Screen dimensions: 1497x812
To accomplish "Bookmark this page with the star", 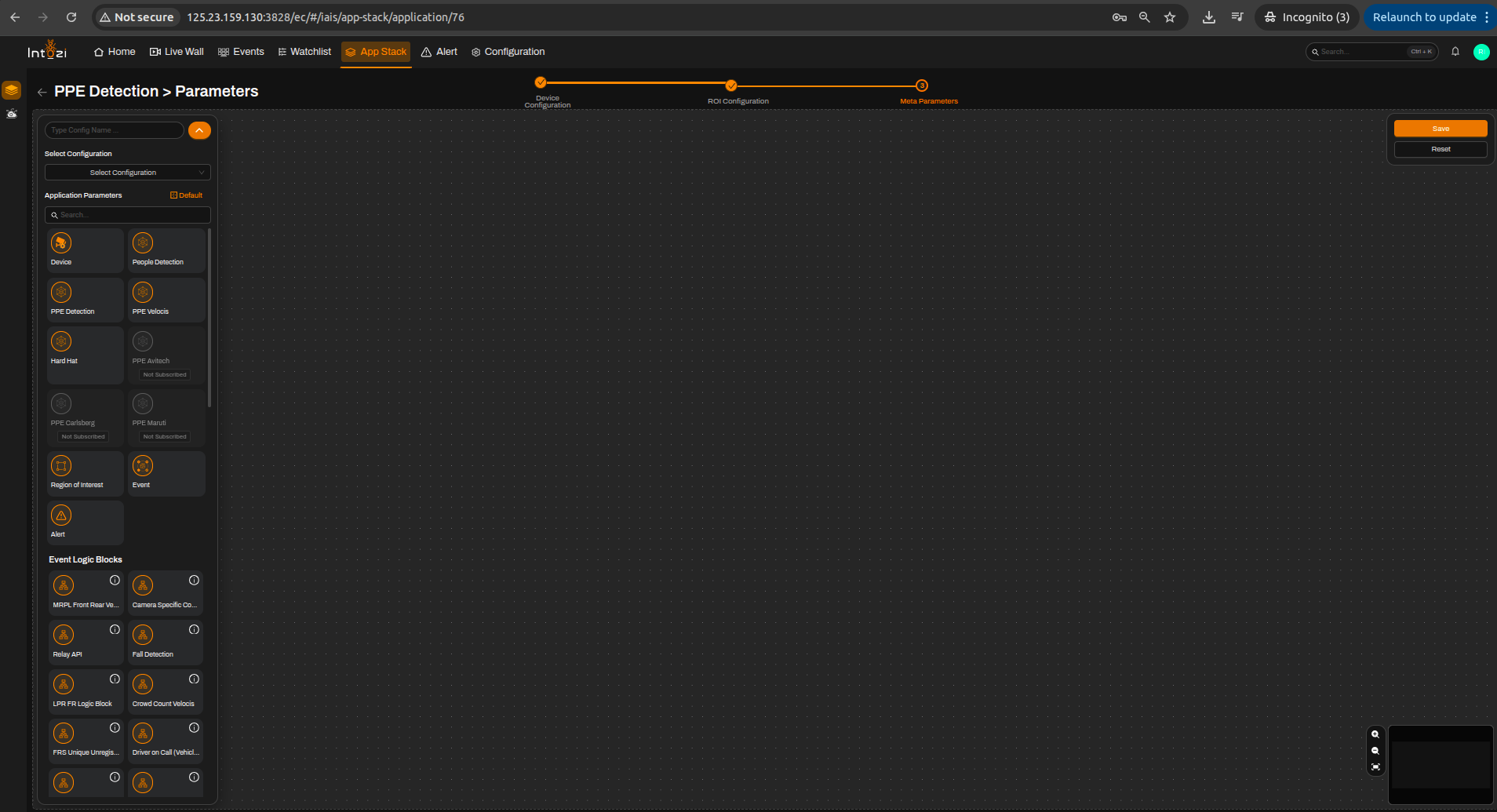I will coord(1170,17).
